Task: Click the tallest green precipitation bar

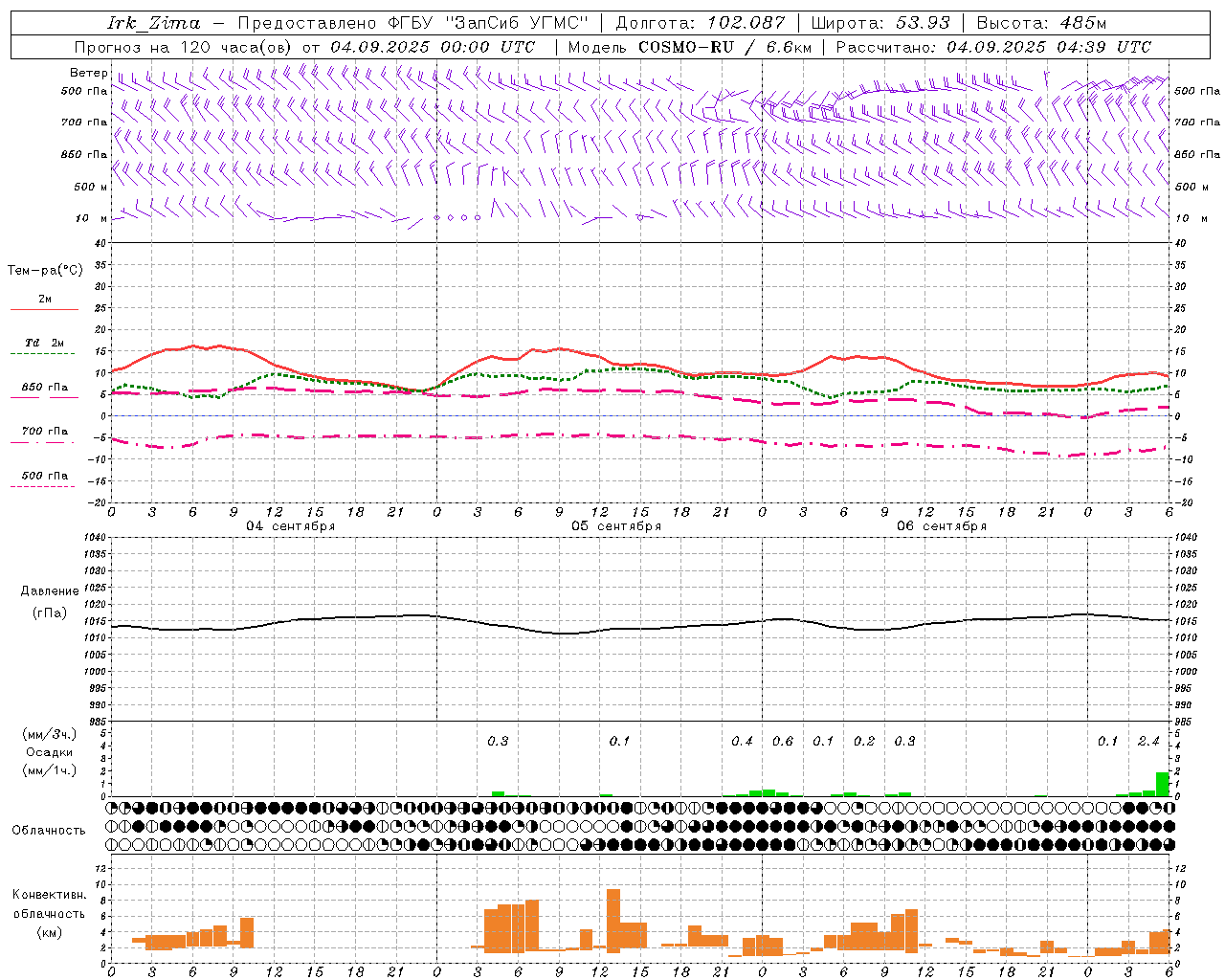Action: pos(1163,784)
